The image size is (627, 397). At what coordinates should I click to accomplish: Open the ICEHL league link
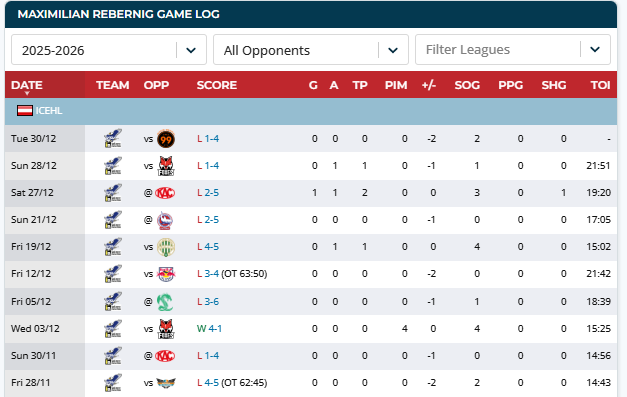pos(49,111)
